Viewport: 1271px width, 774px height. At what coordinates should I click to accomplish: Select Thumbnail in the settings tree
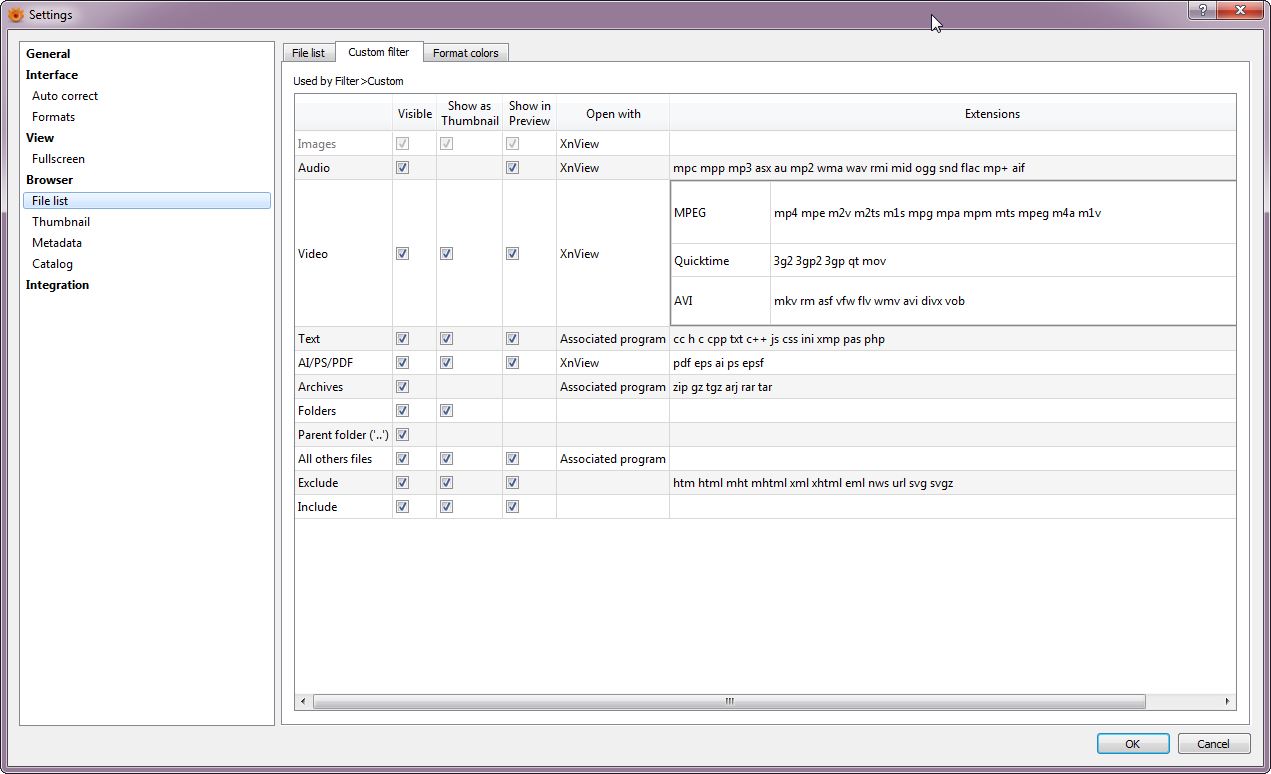61,222
